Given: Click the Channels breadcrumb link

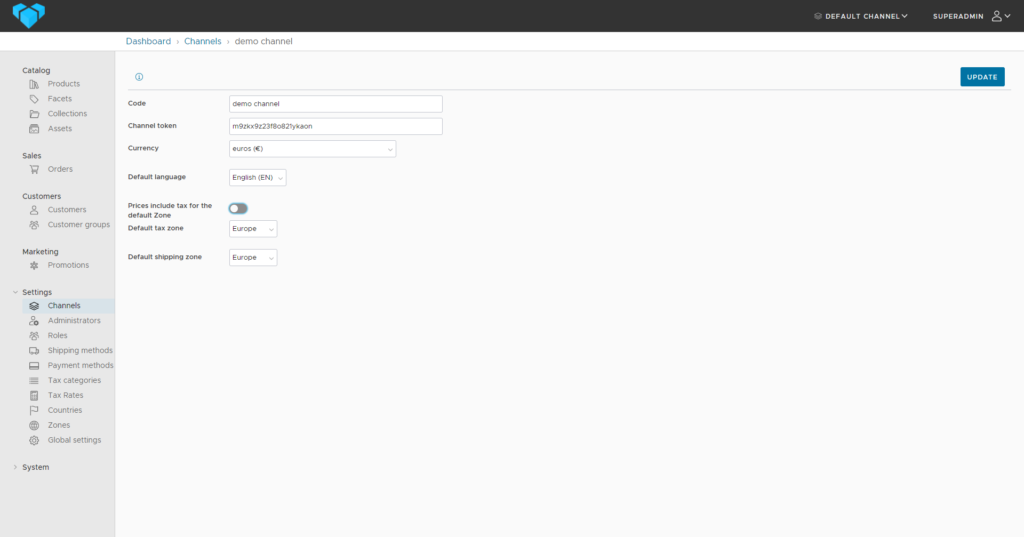Looking at the screenshot, I should coord(202,41).
